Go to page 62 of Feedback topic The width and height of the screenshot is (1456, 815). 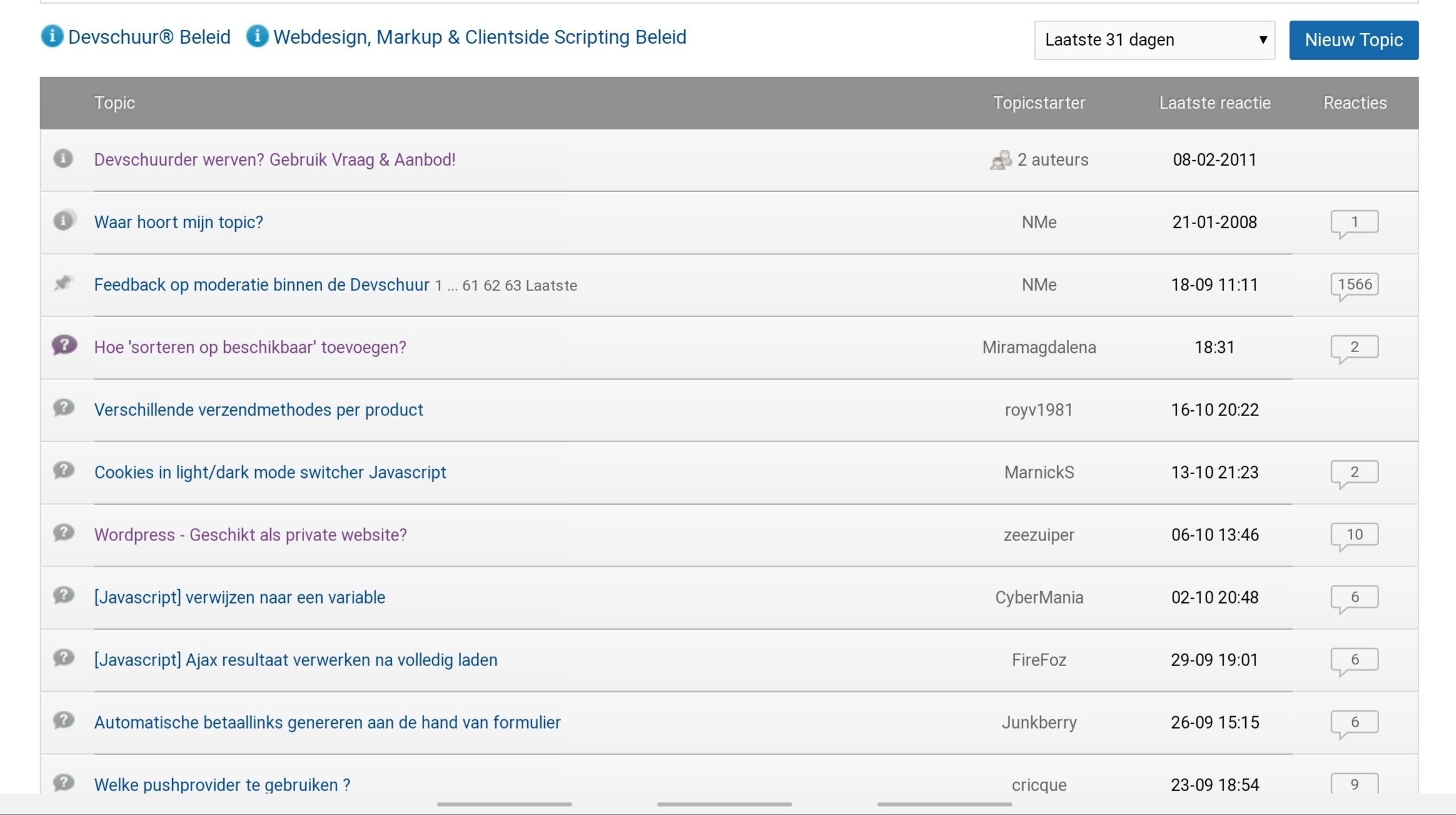pyautogui.click(x=492, y=286)
